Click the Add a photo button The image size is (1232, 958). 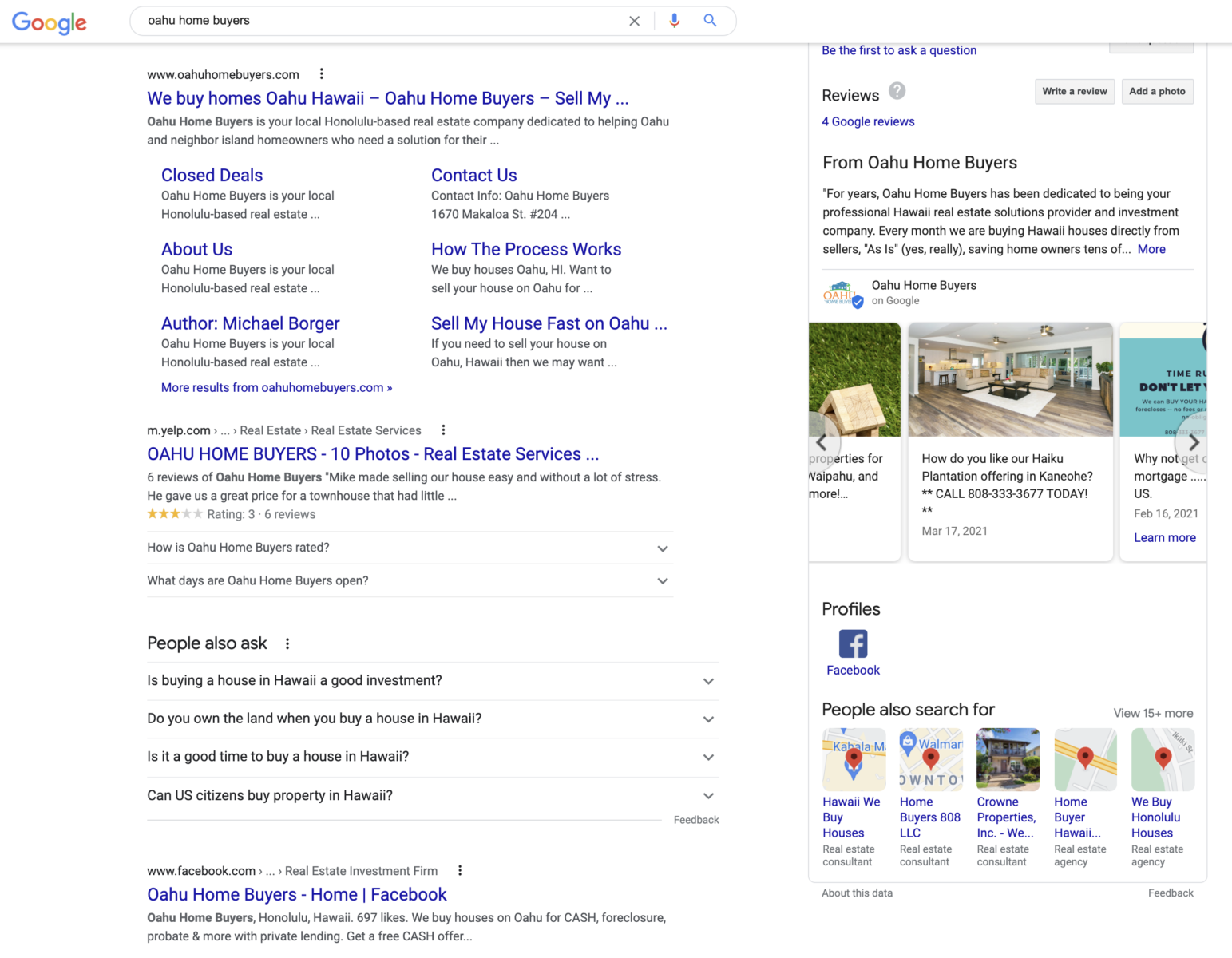pos(1157,92)
